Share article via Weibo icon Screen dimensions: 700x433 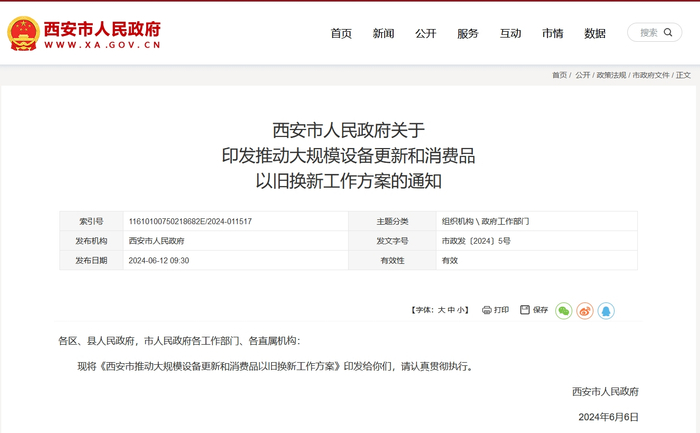point(585,311)
